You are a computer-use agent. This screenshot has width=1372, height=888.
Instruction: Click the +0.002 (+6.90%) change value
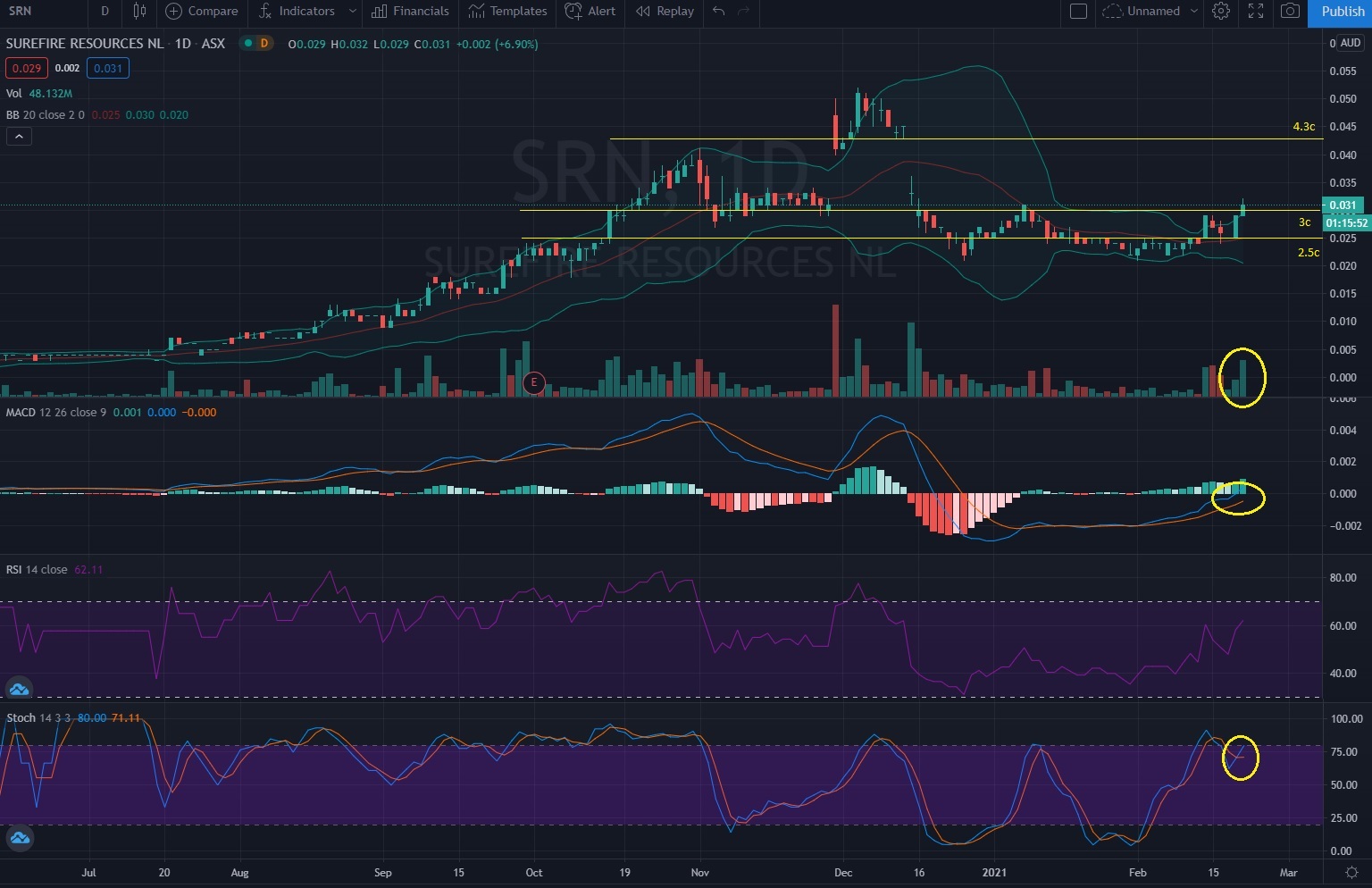coord(498,44)
